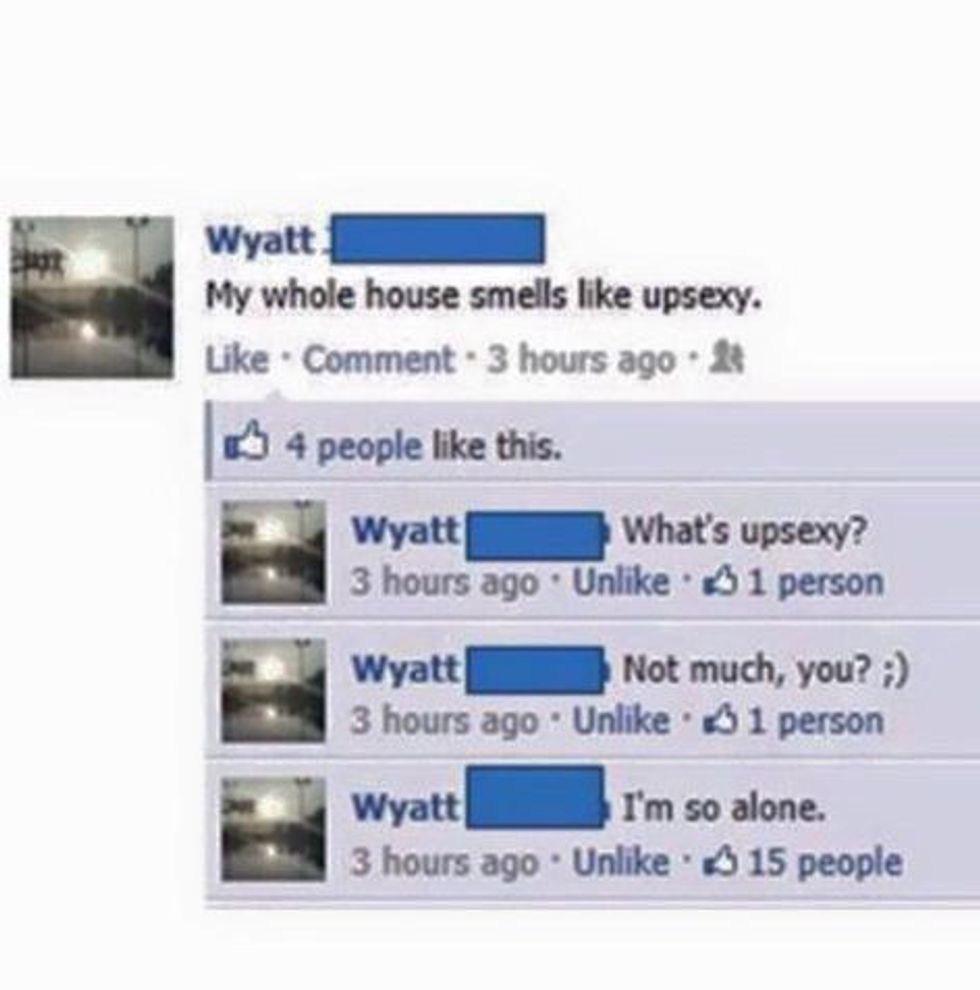
Task: Unlike the 'Not much, you?' comment
Action: click(x=621, y=720)
